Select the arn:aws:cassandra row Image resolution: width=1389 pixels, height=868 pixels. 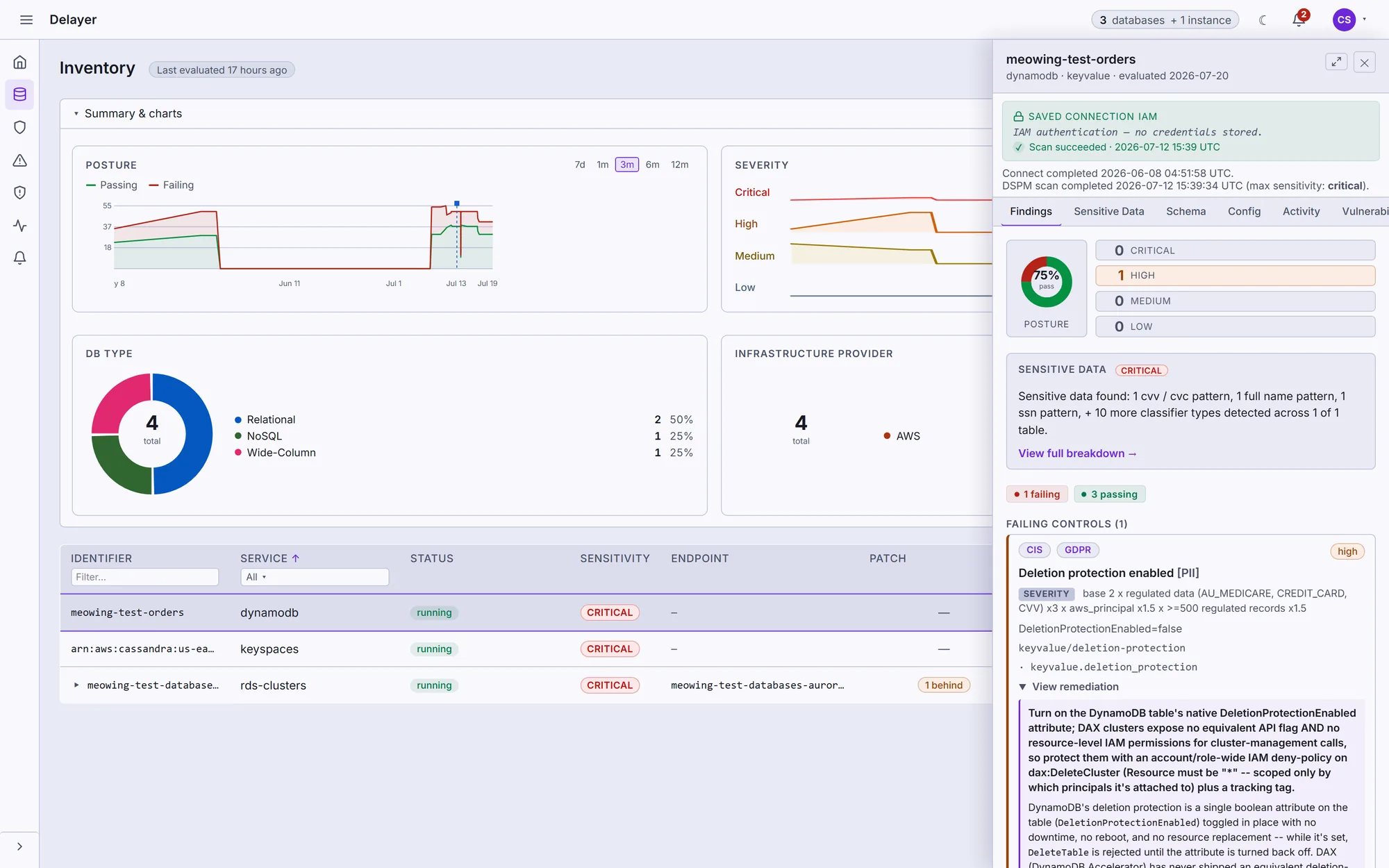coord(526,649)
